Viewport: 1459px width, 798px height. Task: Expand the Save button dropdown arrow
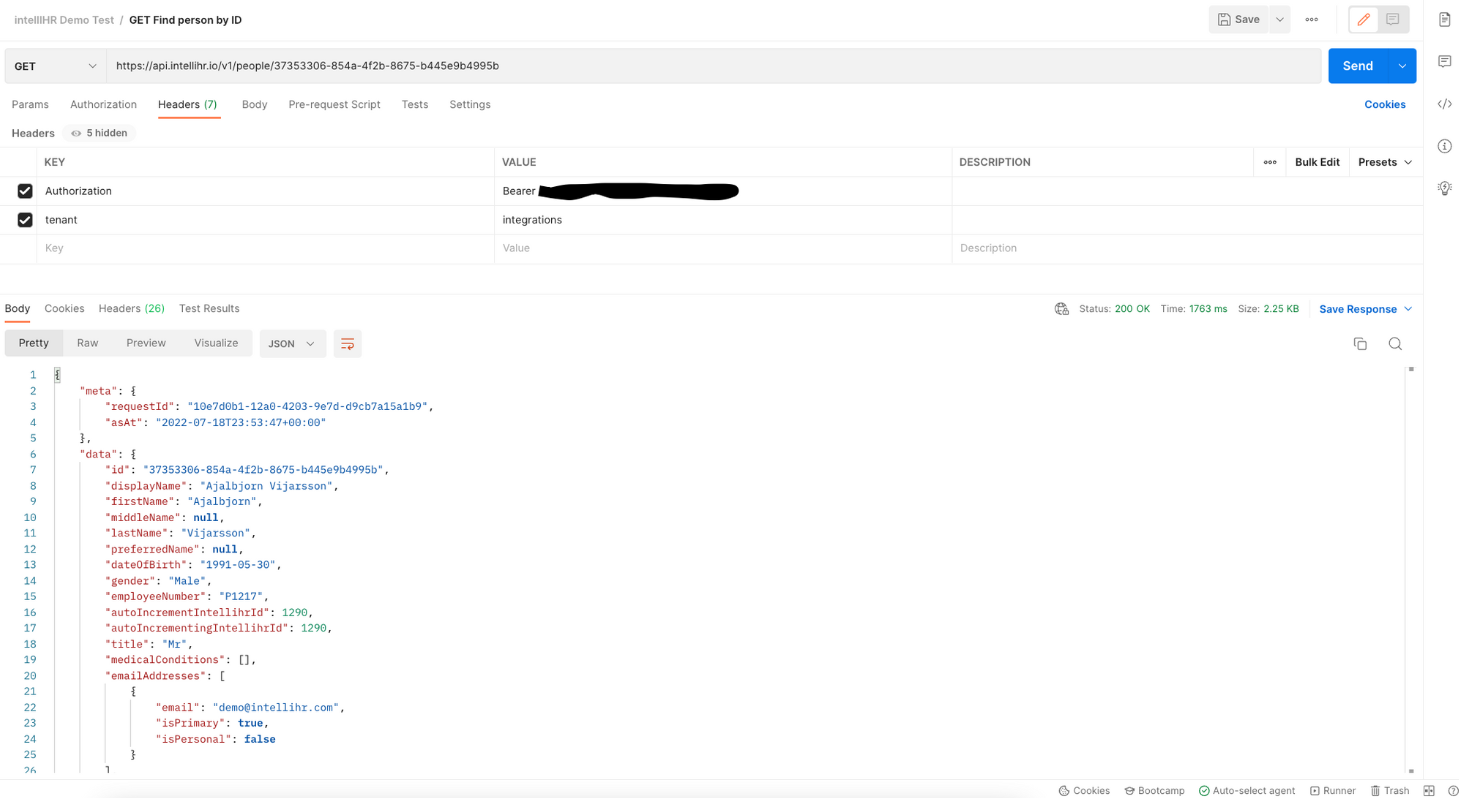click(1279, 19)
